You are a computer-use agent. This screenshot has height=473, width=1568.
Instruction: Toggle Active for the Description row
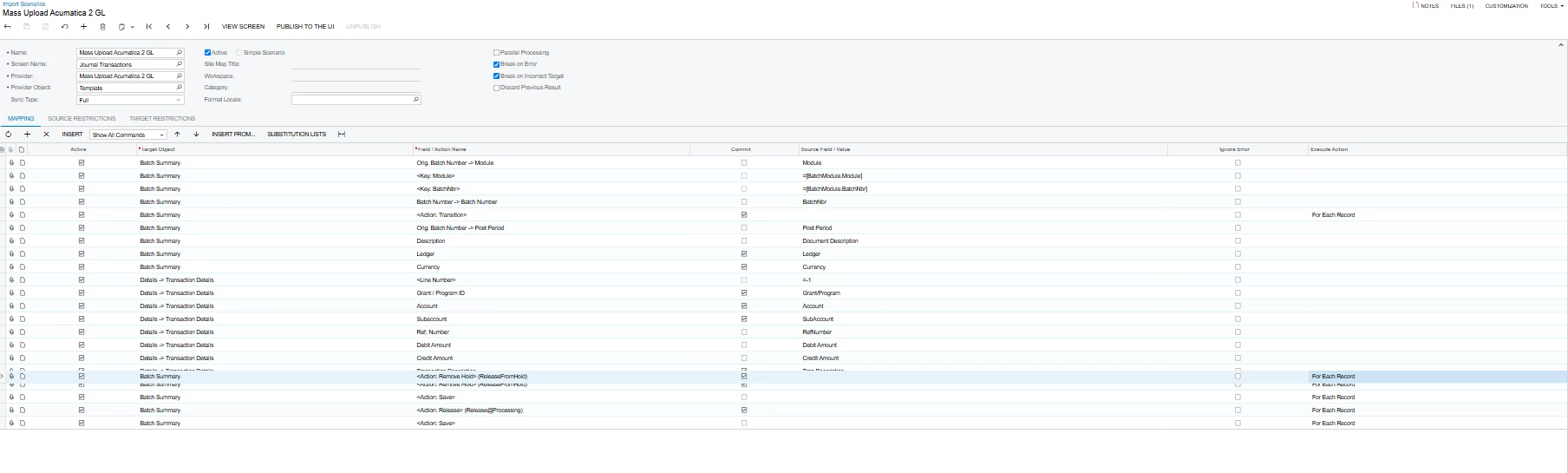[x=82, y=241]
